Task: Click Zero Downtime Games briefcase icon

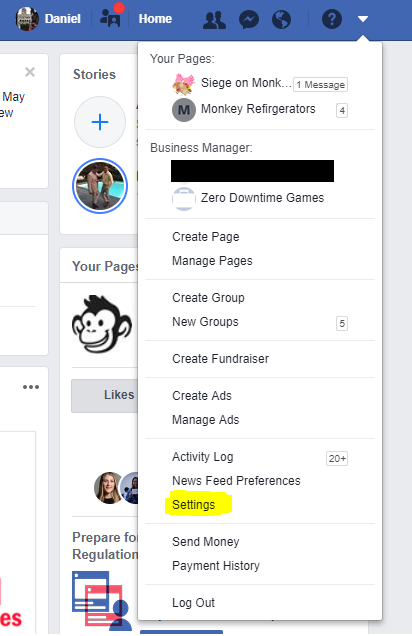Action: tap(184, 198)
